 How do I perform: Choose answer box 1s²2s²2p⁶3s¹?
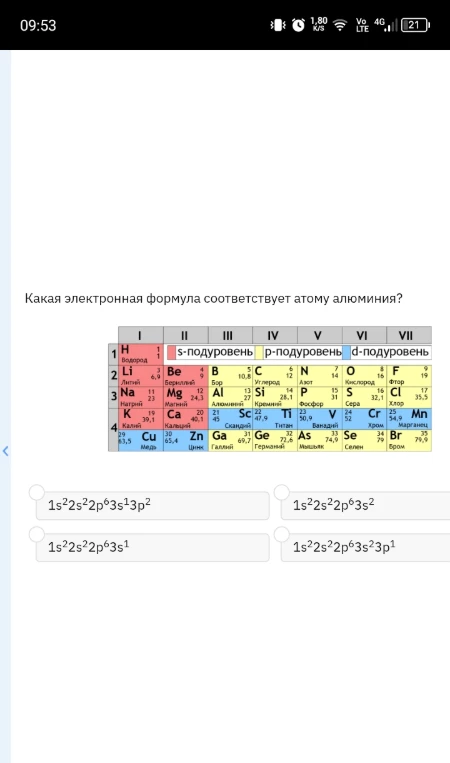click(x=153, y=547)
